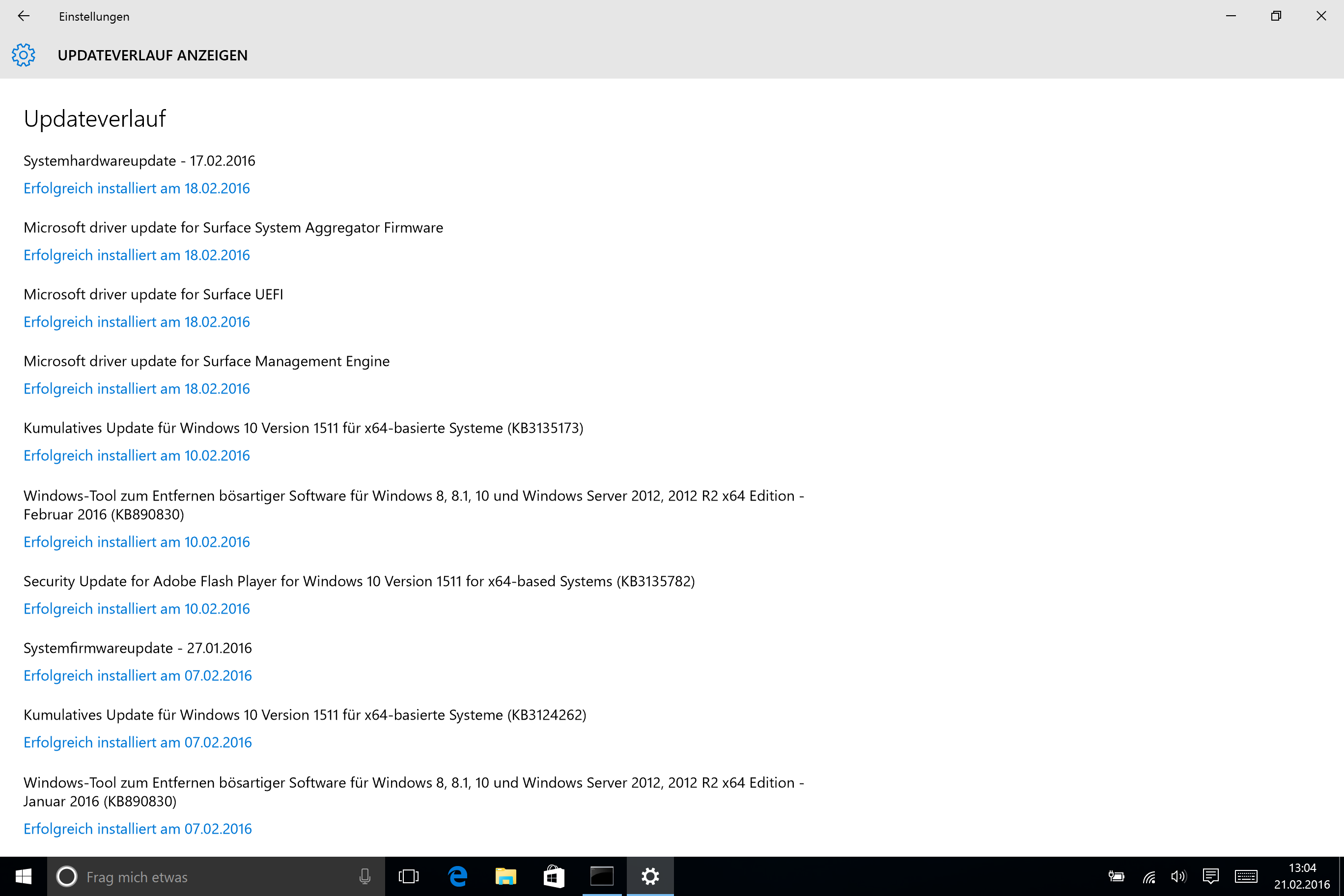This screenshot has width=1344, height=896.
Task: Open install status link for KB3135173
Action: click(137, 456)
